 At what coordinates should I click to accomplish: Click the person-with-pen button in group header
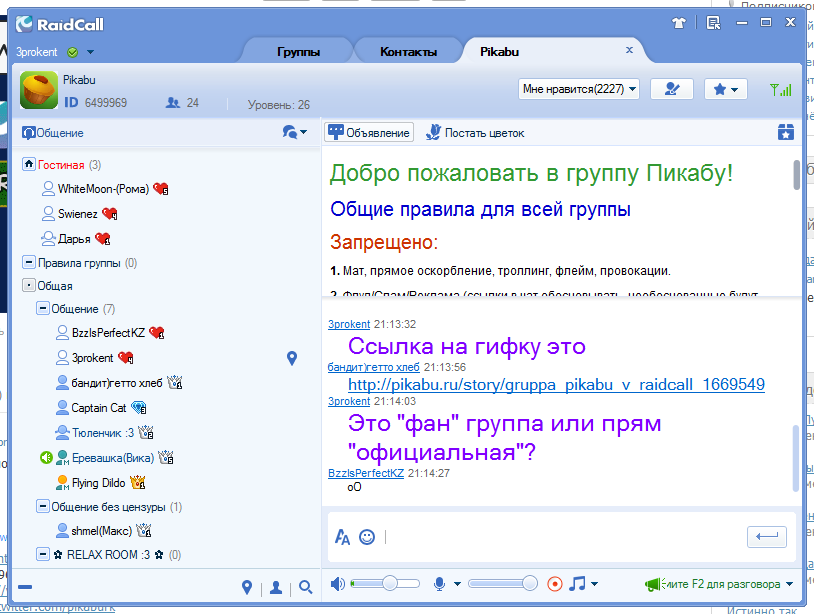point(672,89)
